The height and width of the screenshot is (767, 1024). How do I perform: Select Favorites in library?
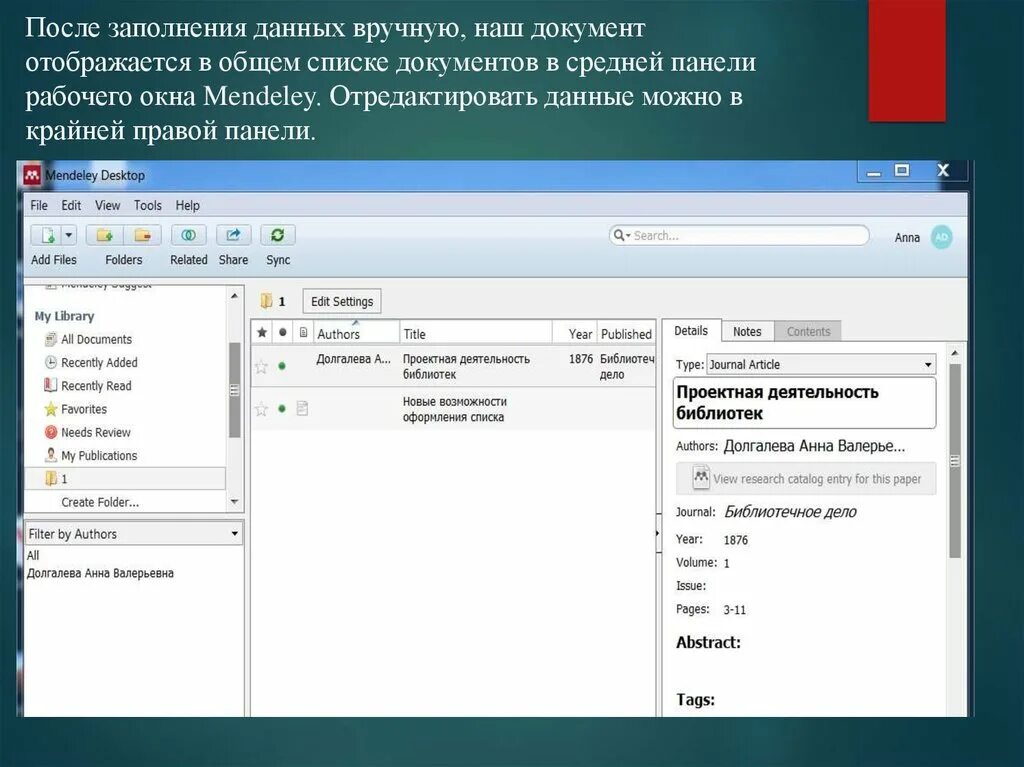pyautogui.click(x=84, y=409)
